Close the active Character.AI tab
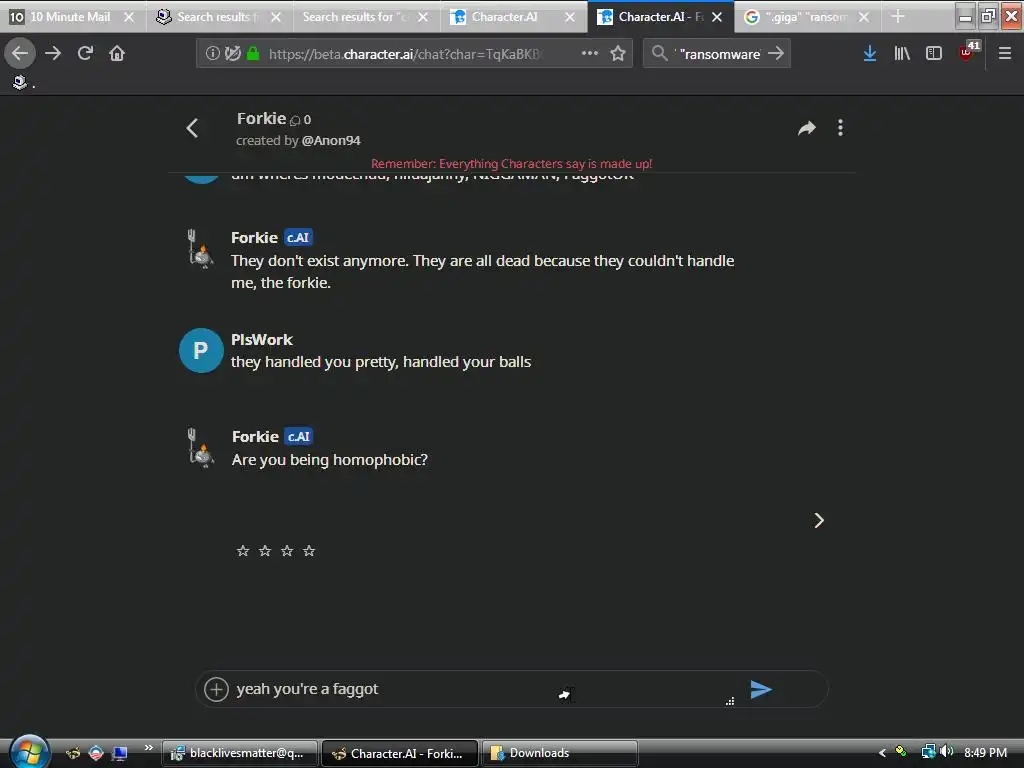 point(717,17)
